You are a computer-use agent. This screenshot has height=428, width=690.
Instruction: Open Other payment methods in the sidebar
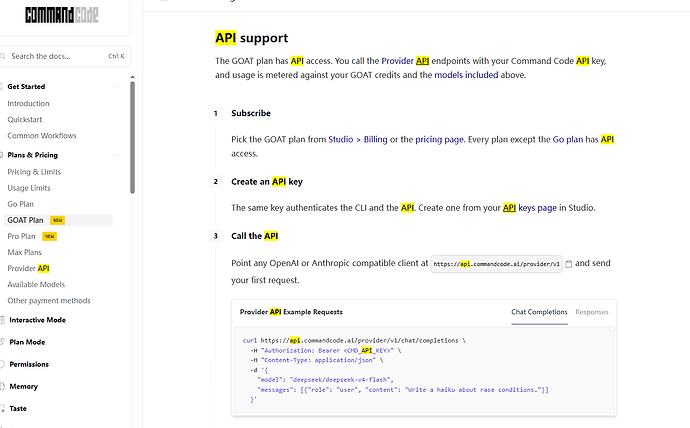point(49,301)
